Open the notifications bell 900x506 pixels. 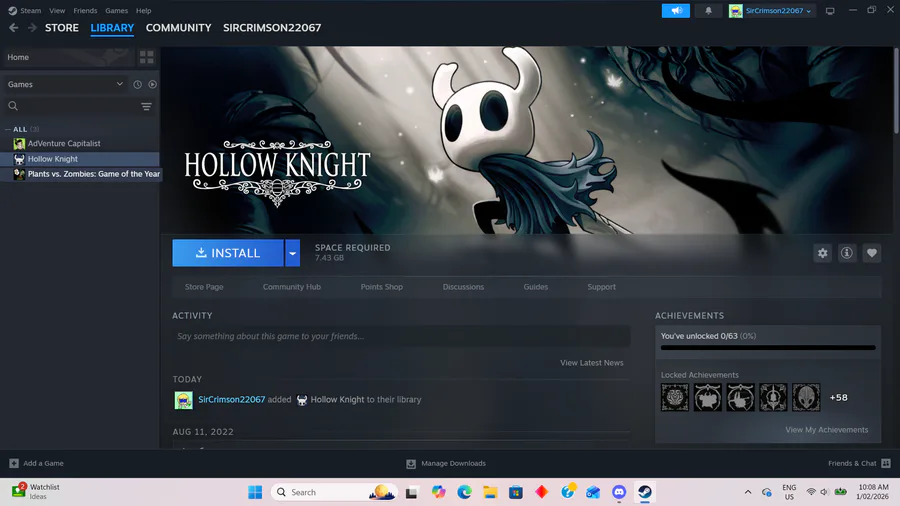pos(708,10)
